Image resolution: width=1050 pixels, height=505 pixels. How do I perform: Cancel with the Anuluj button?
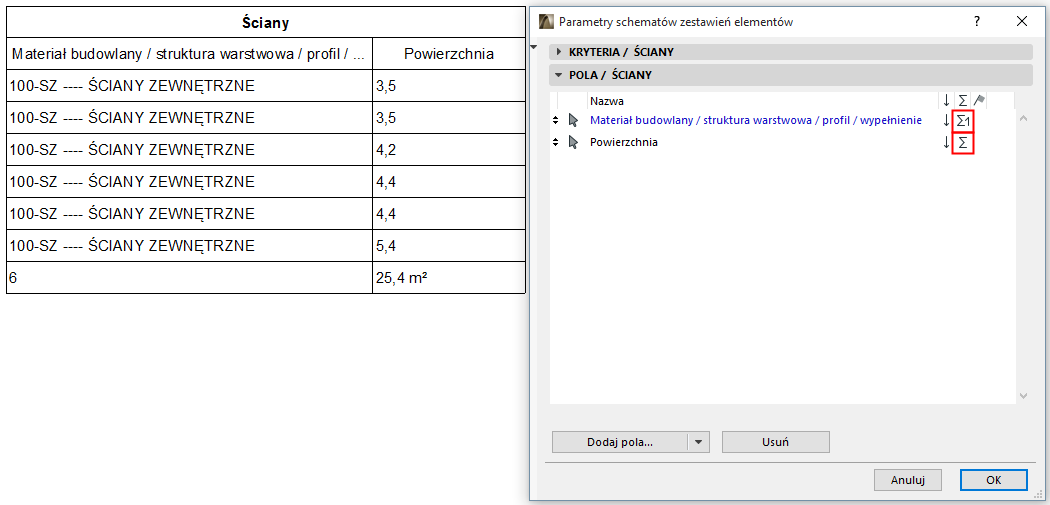click(907, 480)
